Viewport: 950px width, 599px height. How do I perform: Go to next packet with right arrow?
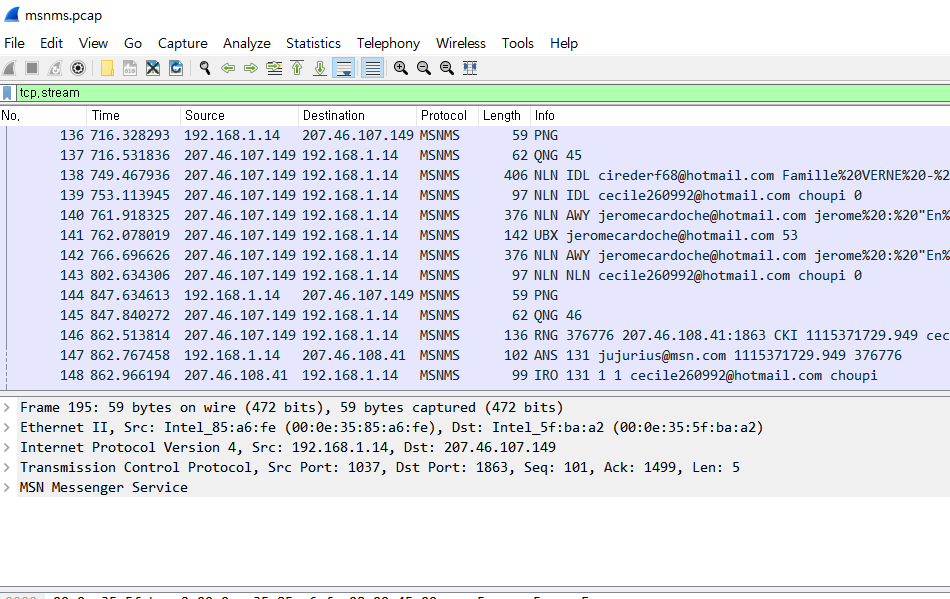[251, 68]
